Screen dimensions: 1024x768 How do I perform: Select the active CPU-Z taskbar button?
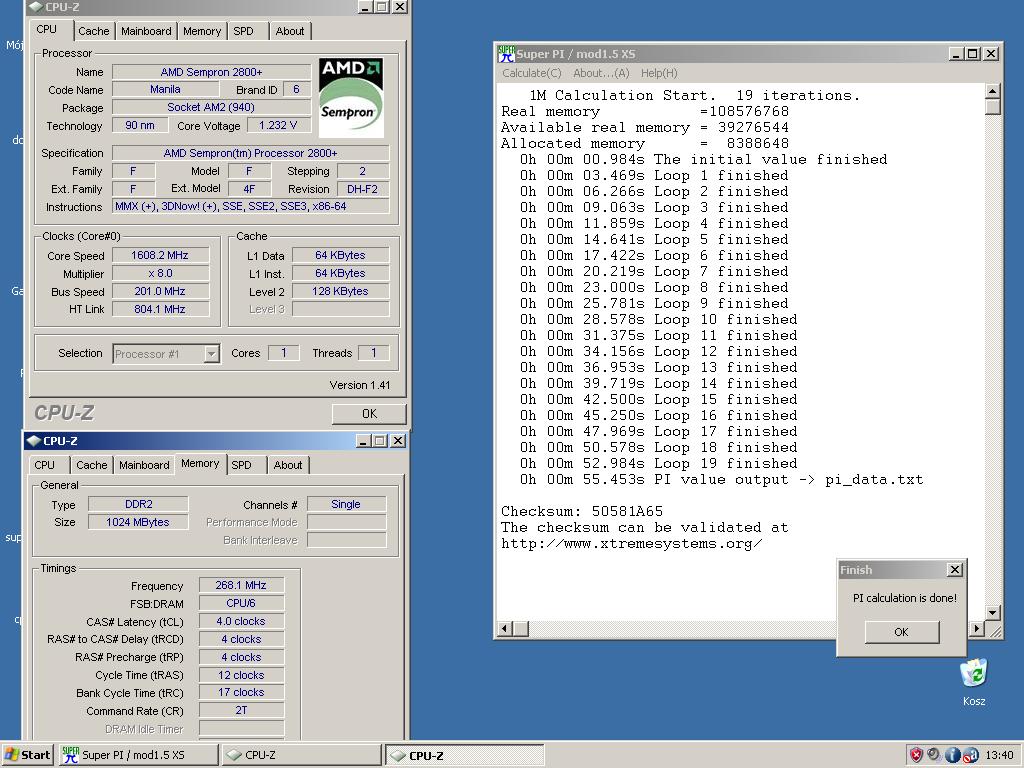[464, 755]
